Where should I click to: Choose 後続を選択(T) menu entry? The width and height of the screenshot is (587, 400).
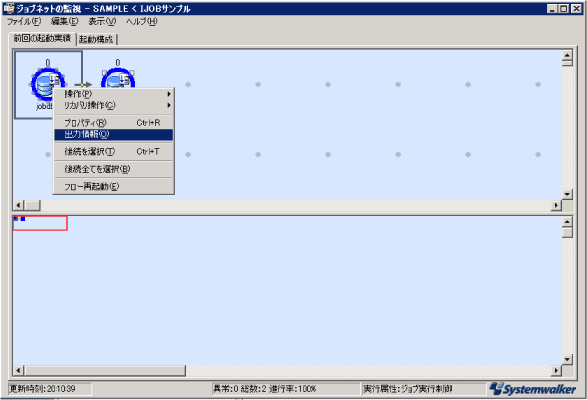coord(113,152)
